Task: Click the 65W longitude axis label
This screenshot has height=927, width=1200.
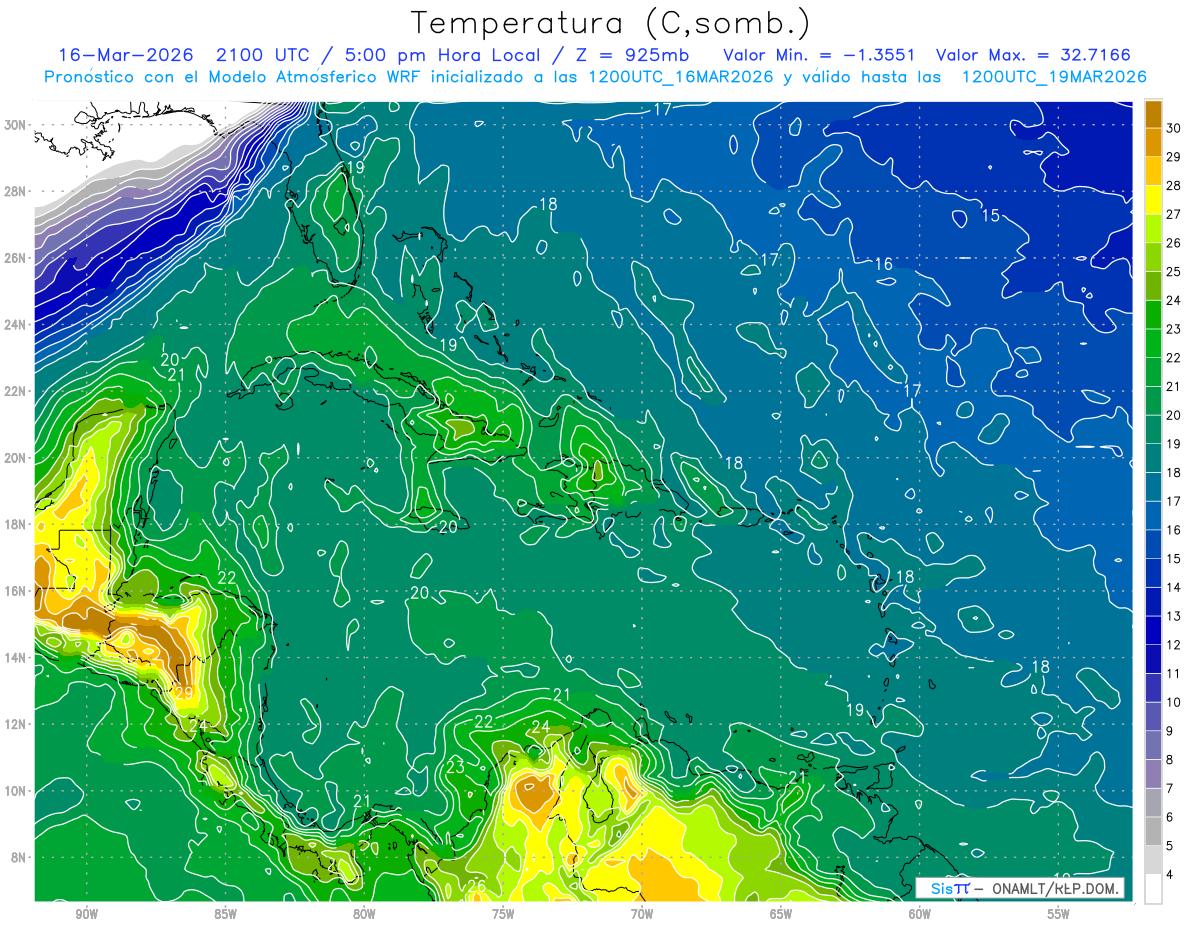Action: [781, 914]
